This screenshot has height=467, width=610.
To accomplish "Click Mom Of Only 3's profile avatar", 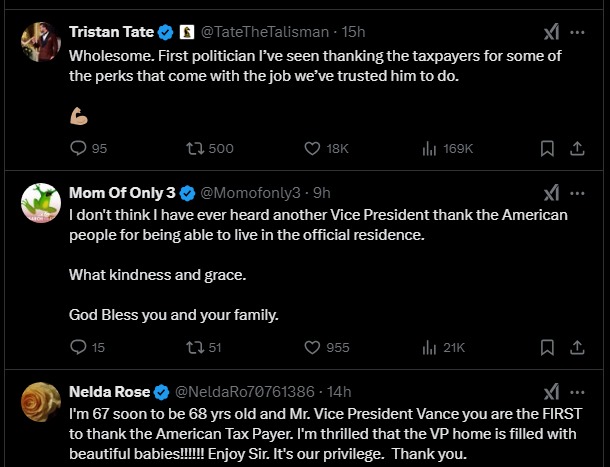I will pos(41,203).
